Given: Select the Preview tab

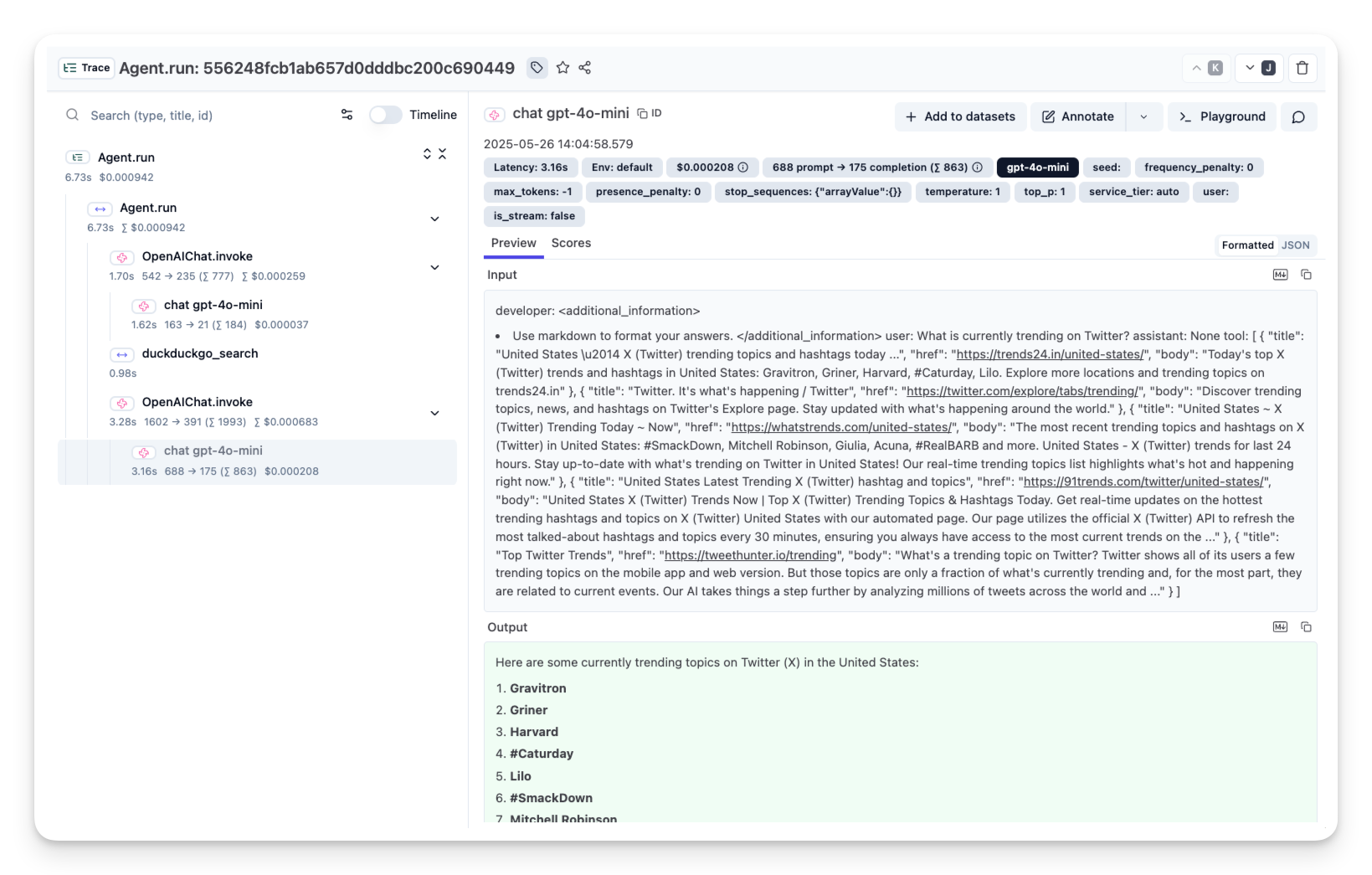Looking at the screenshot, I should click(x=513, y=243).
